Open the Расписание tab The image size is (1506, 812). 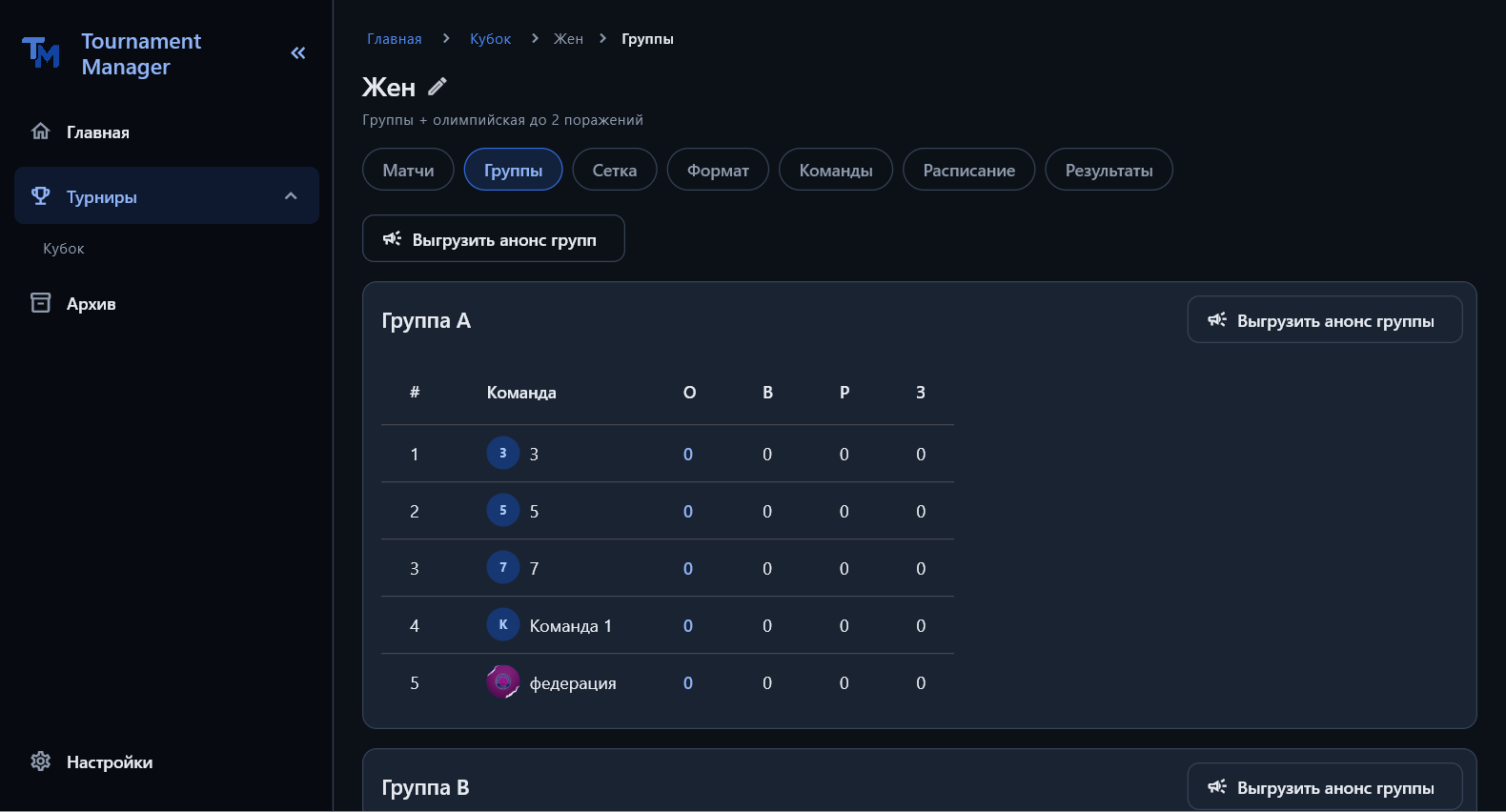coord(968,170)
